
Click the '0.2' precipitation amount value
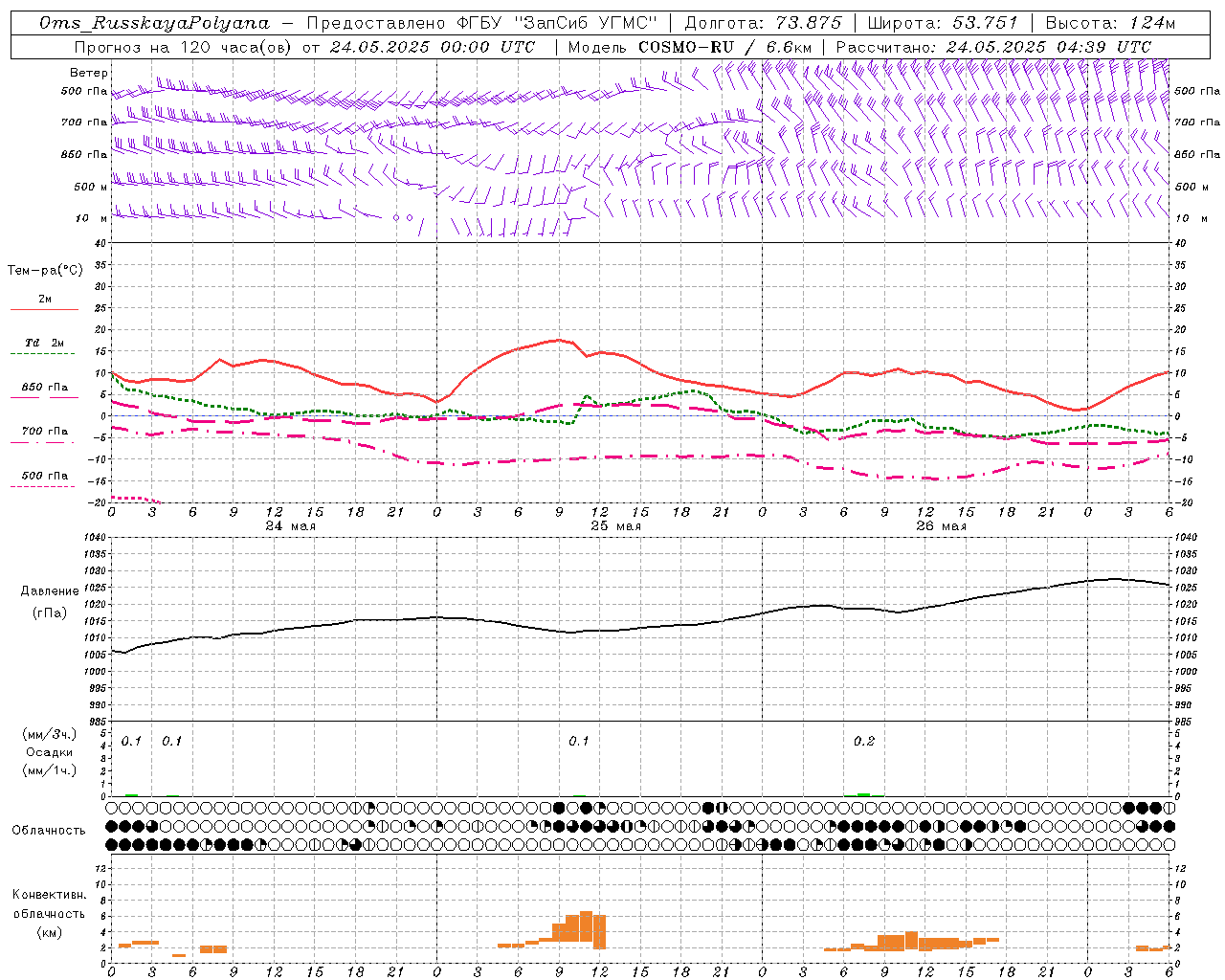coord(864,741)
